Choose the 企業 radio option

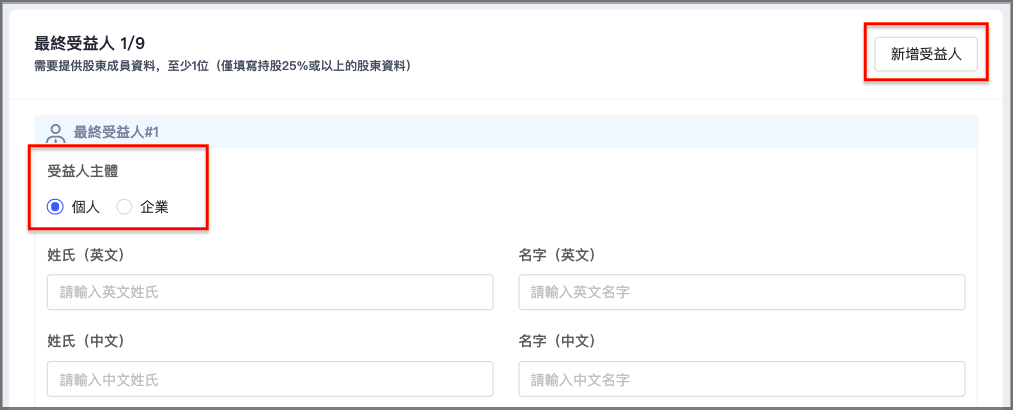[x=124, y=207]
